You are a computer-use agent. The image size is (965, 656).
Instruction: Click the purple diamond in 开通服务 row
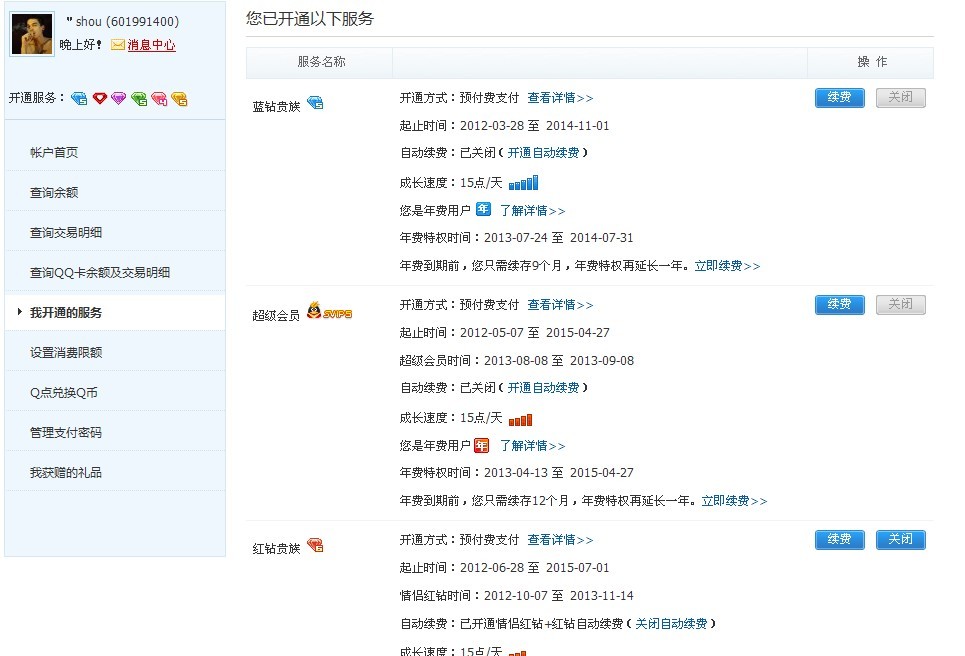pos(119,98)
